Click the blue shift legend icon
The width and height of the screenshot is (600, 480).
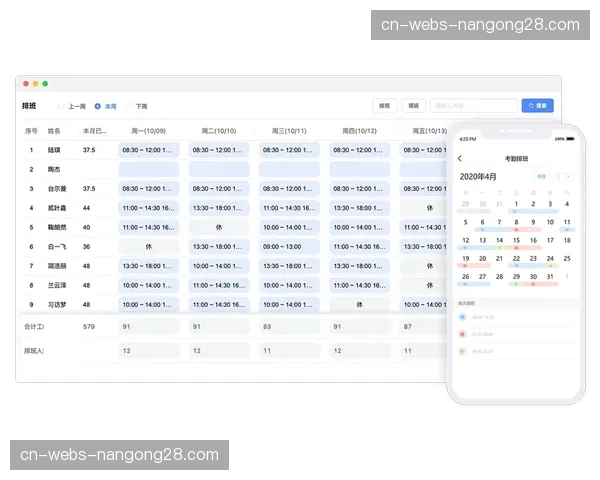[462, 317]
